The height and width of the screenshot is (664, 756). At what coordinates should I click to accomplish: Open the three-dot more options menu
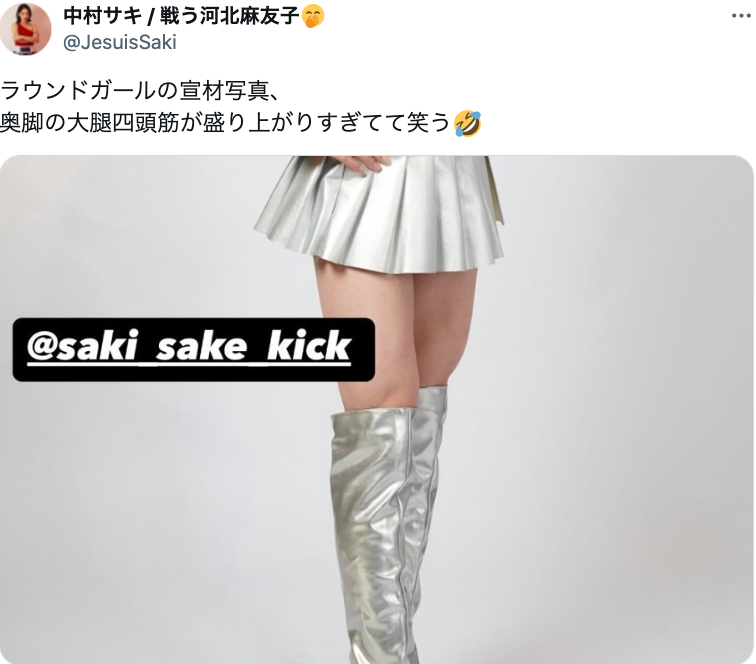(741, 16)
